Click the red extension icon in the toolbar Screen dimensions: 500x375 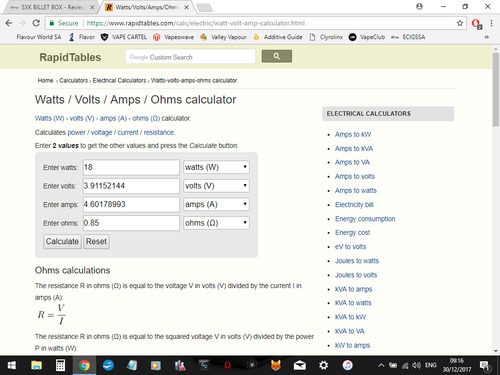pos(476,24)
